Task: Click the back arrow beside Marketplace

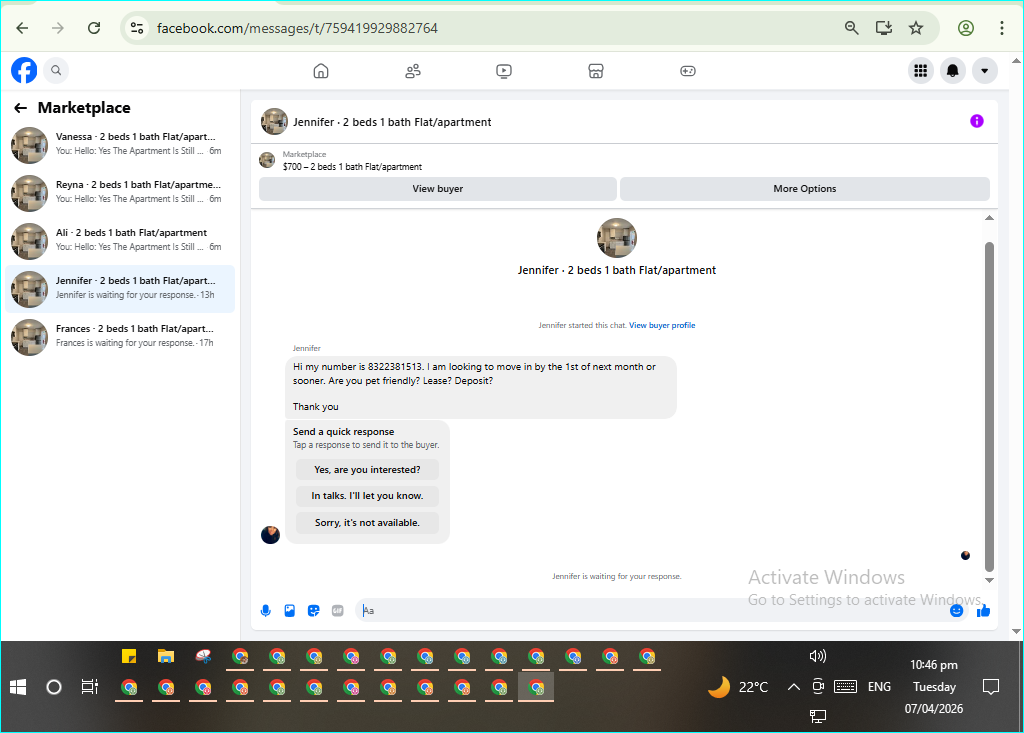Action: (21, 108)
